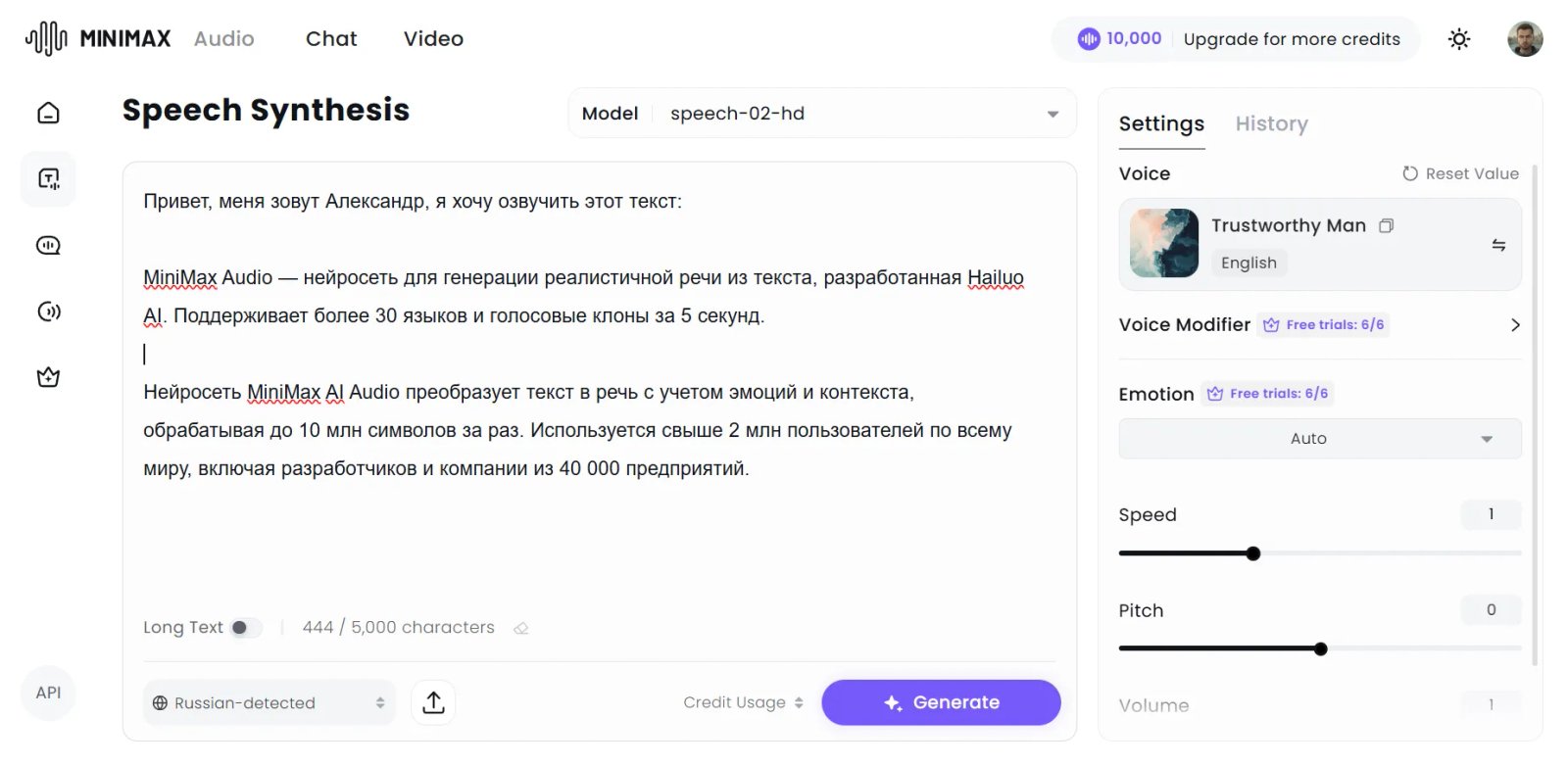This screenshot has width=1568, height=767.
Task: Toggle the Long Text switch
Action: [x=246, y=628]
